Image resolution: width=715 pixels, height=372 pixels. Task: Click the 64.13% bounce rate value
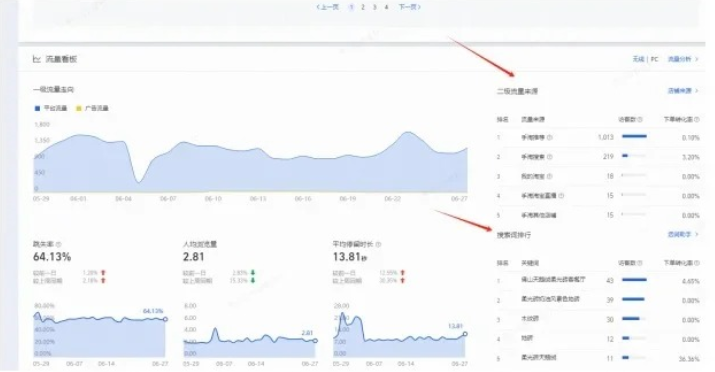52,257
